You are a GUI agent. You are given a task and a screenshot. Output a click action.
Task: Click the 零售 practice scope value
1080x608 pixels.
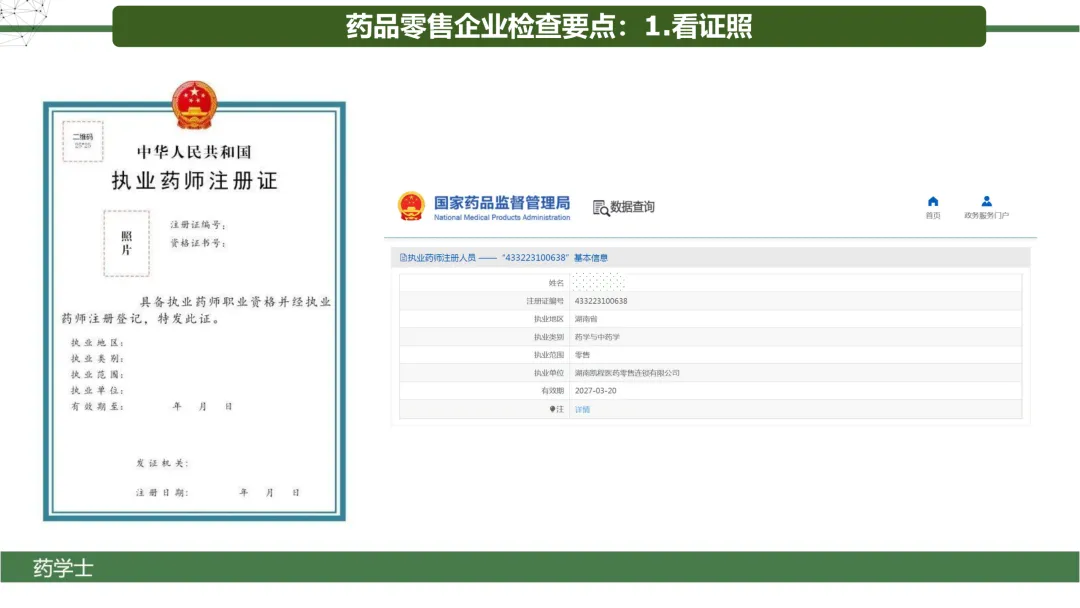[x=582, y=355]
